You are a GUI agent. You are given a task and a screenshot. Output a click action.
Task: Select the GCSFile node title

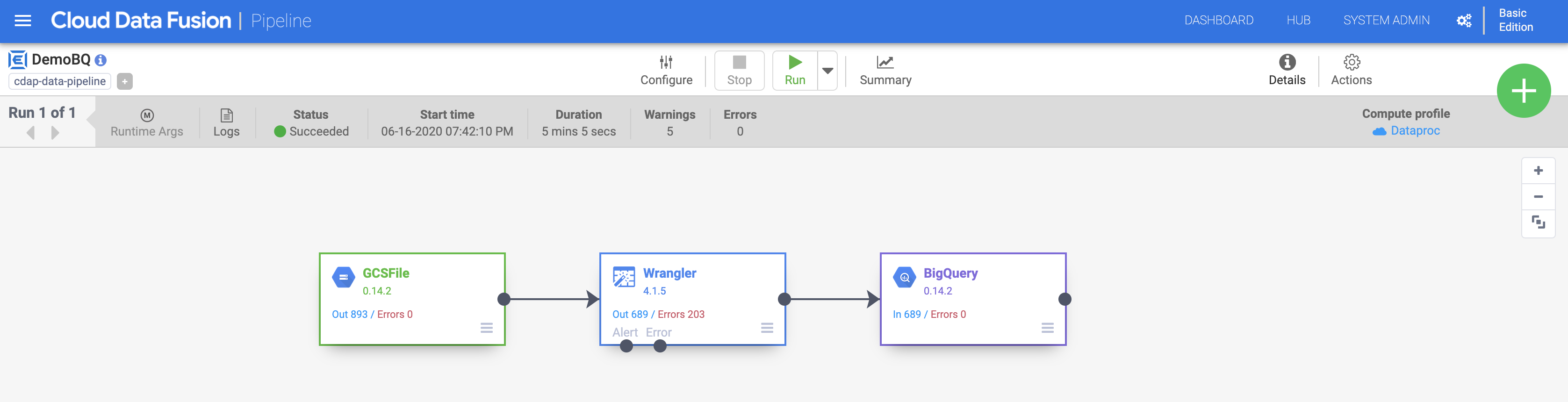386,273
